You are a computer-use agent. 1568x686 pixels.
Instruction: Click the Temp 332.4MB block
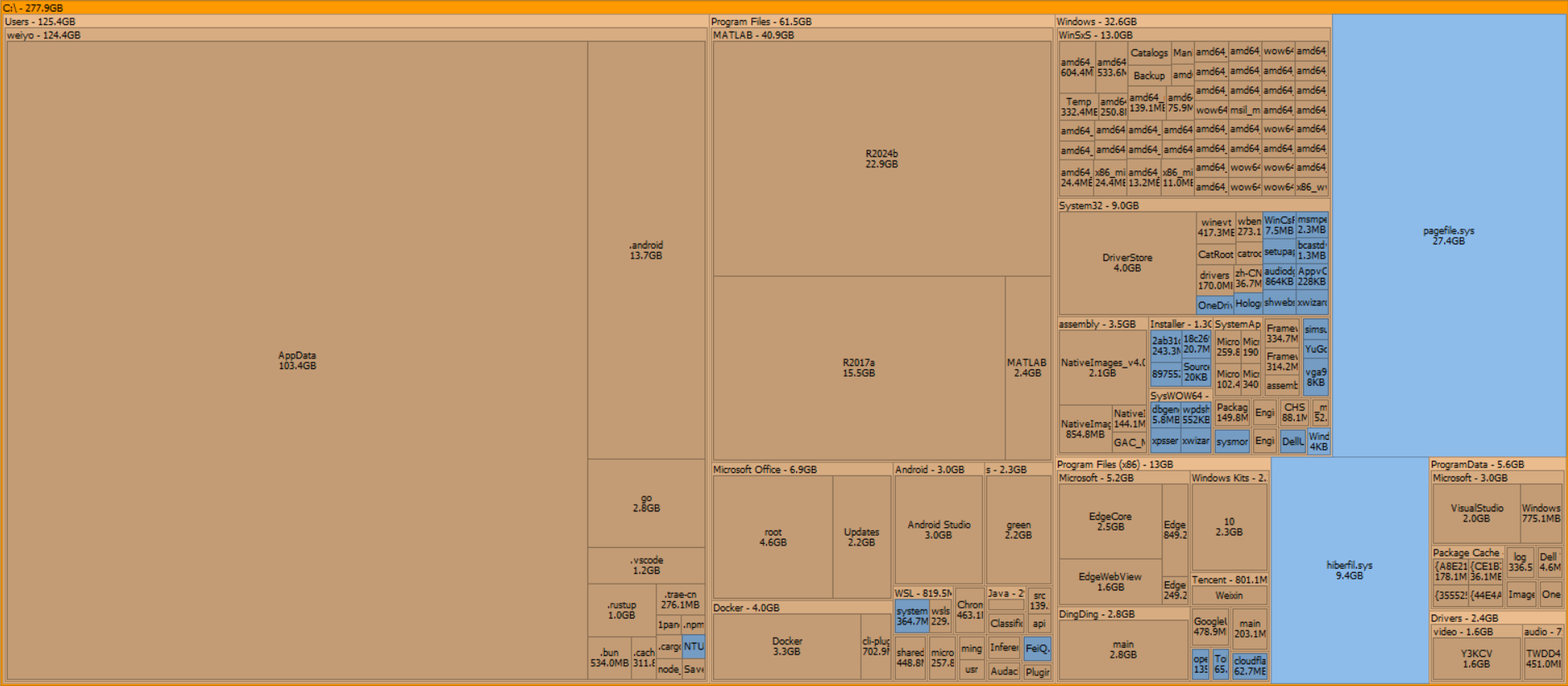1079,106
